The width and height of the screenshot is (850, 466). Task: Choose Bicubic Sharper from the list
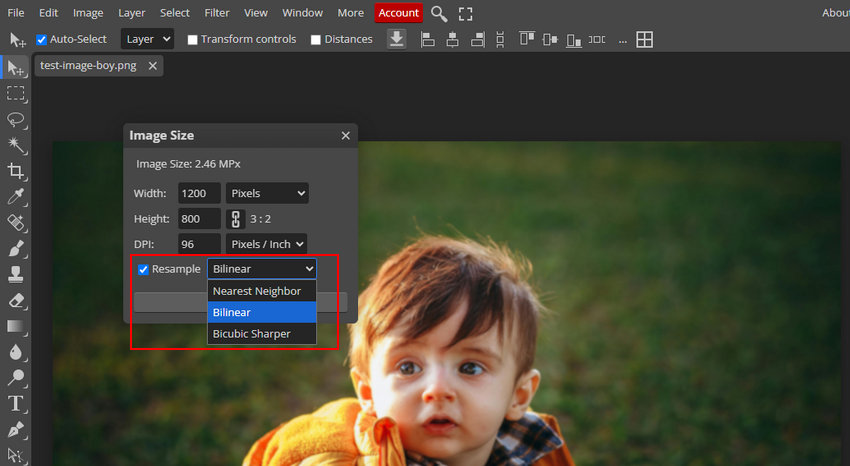(x=262, y=334)
